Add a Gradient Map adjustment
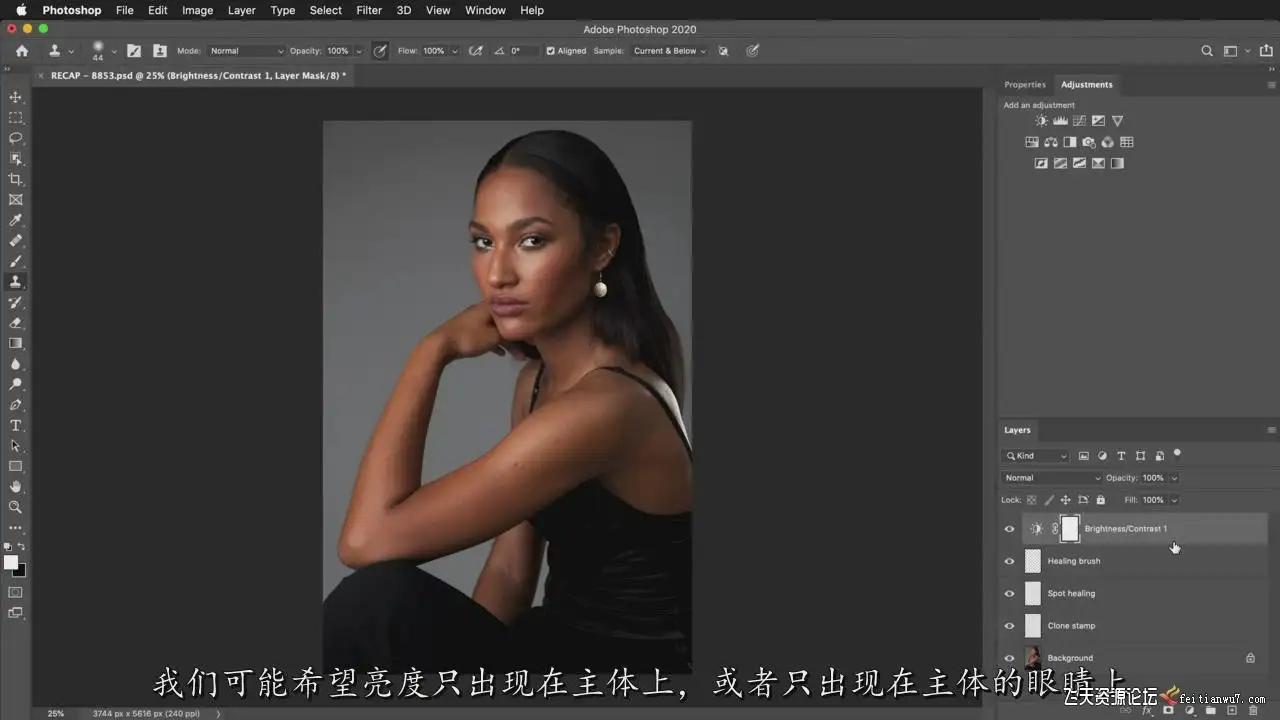 [1117, 163]
